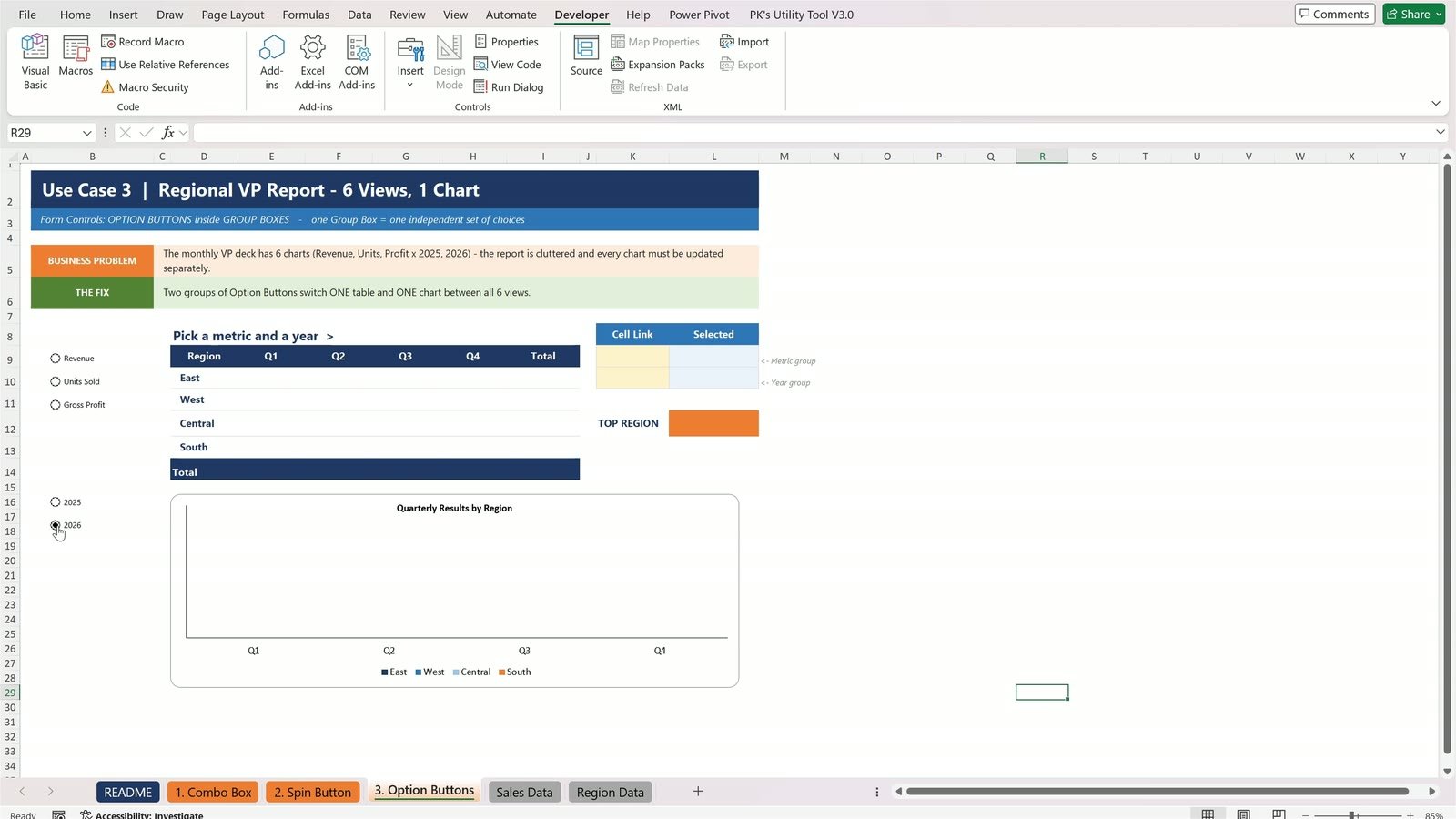
Task: Click the orange TOP REGION cell
Action: pyautogui.click(x=713, y=423)
